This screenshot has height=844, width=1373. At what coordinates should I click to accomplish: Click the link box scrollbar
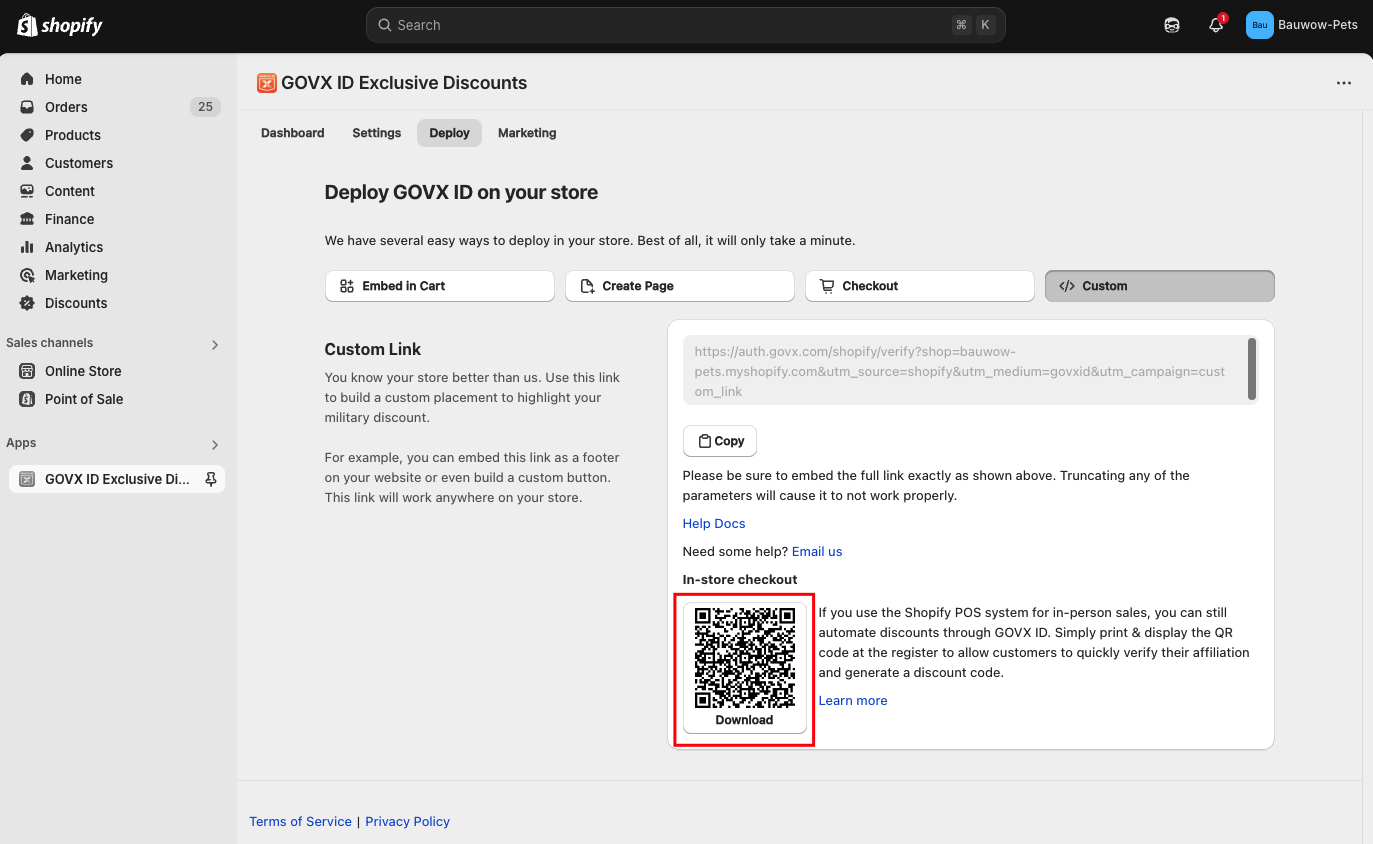point(1252,369)
